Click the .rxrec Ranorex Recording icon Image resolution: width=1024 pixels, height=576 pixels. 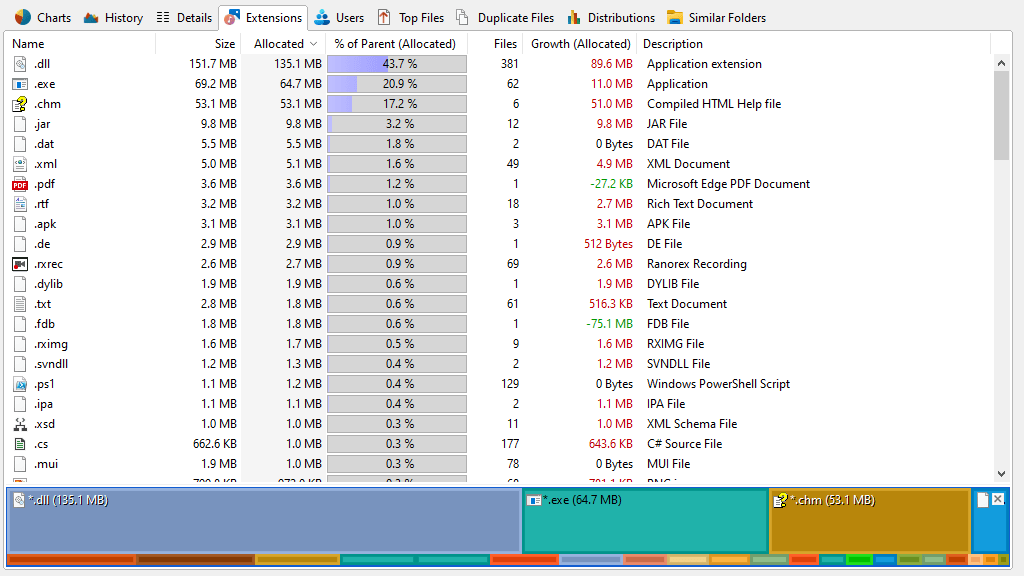pos(20,264)
